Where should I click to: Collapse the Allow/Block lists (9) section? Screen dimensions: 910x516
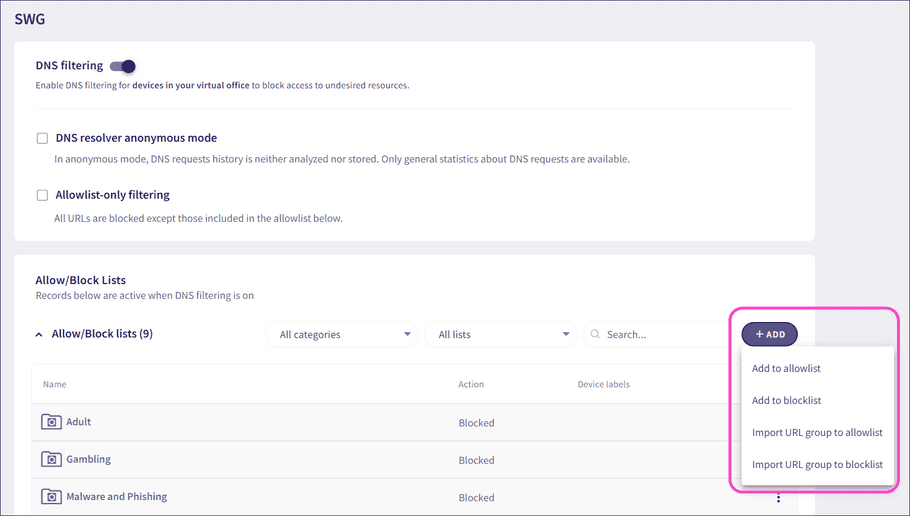tap(39, 334)
